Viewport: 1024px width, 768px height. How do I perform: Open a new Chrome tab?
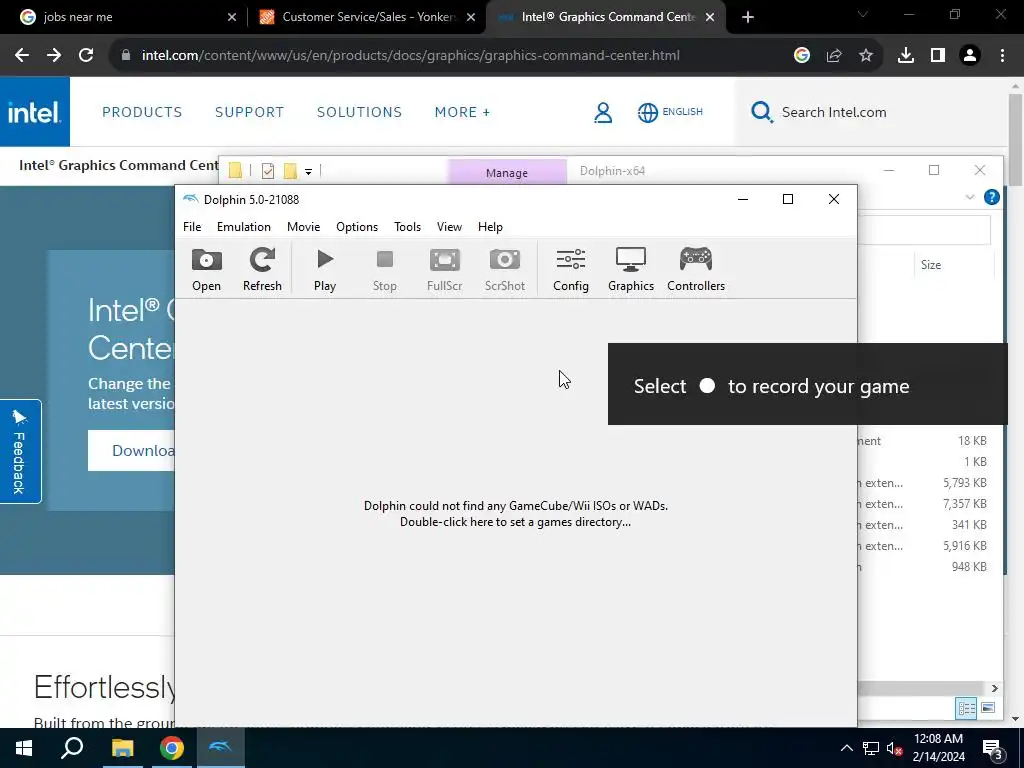tap(748, 17)
